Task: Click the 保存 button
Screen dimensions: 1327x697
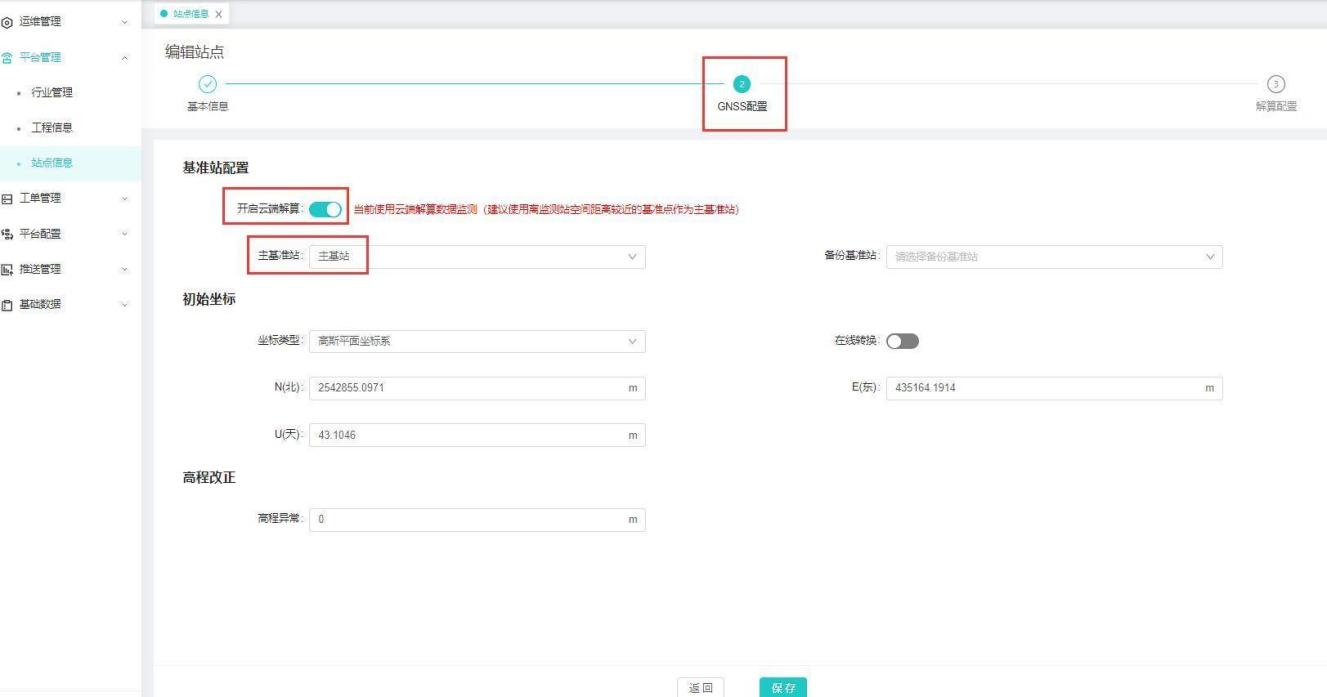Action: 782,687
